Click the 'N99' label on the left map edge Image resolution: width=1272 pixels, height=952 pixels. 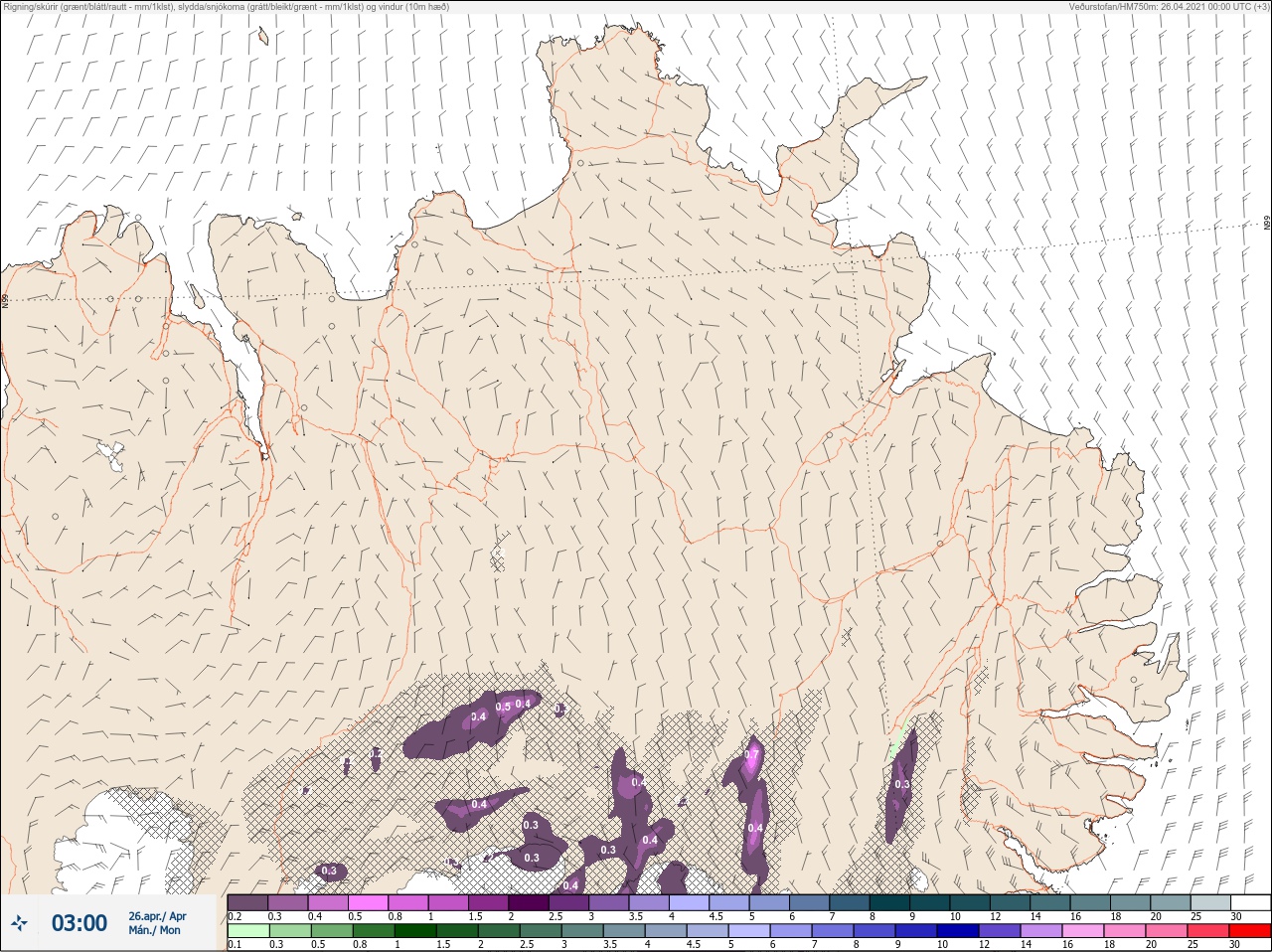coord(5,299)
